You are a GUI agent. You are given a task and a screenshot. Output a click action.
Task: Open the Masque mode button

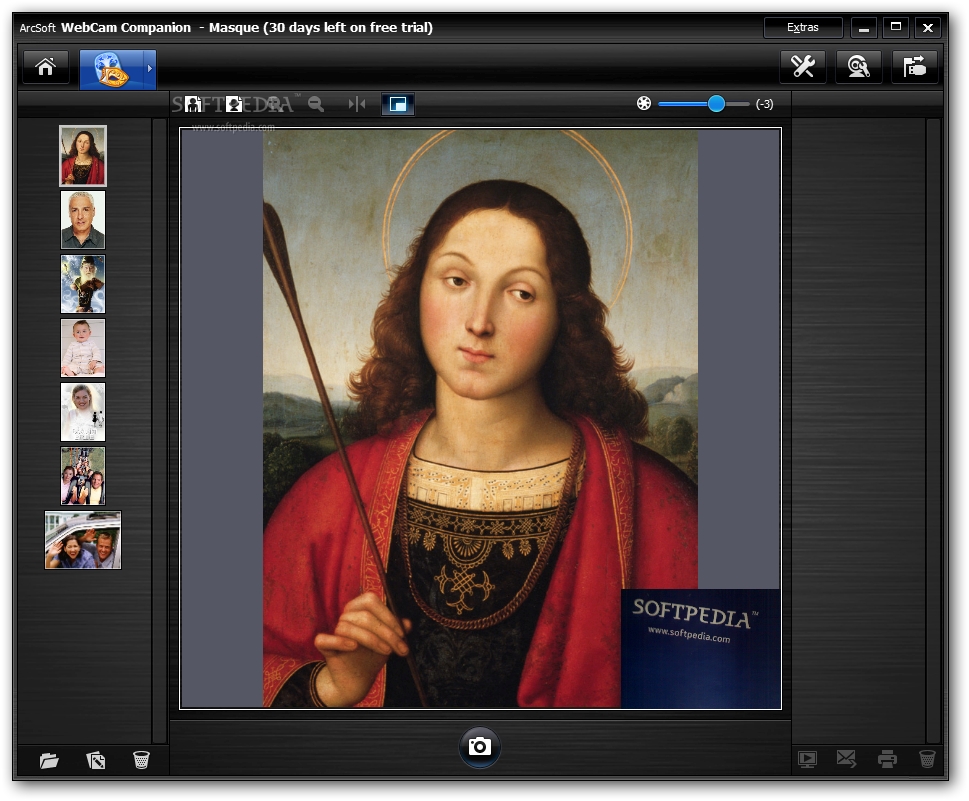(111, 69)
